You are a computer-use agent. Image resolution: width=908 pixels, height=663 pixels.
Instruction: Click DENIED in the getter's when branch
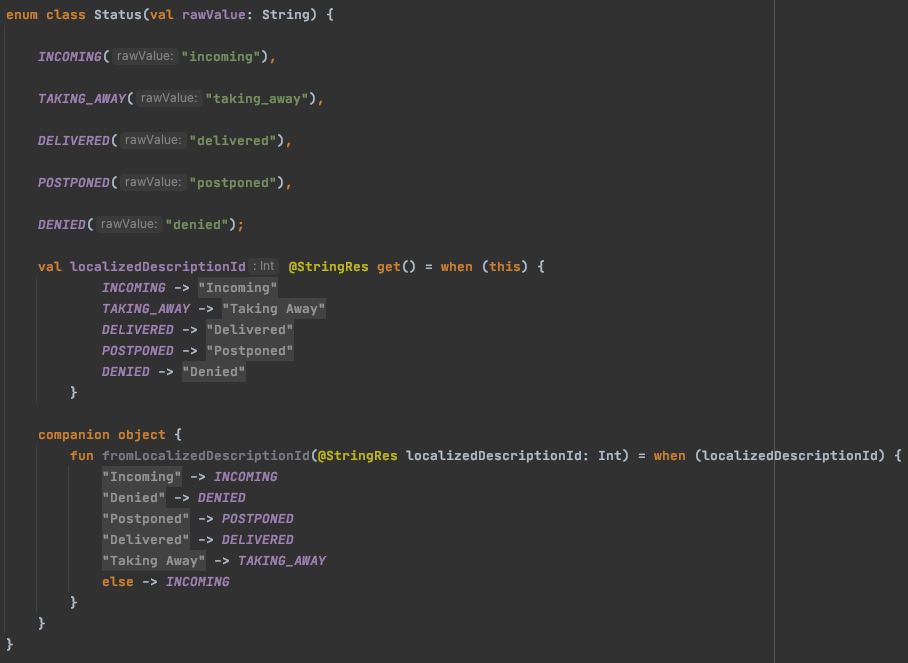(126, 372)
